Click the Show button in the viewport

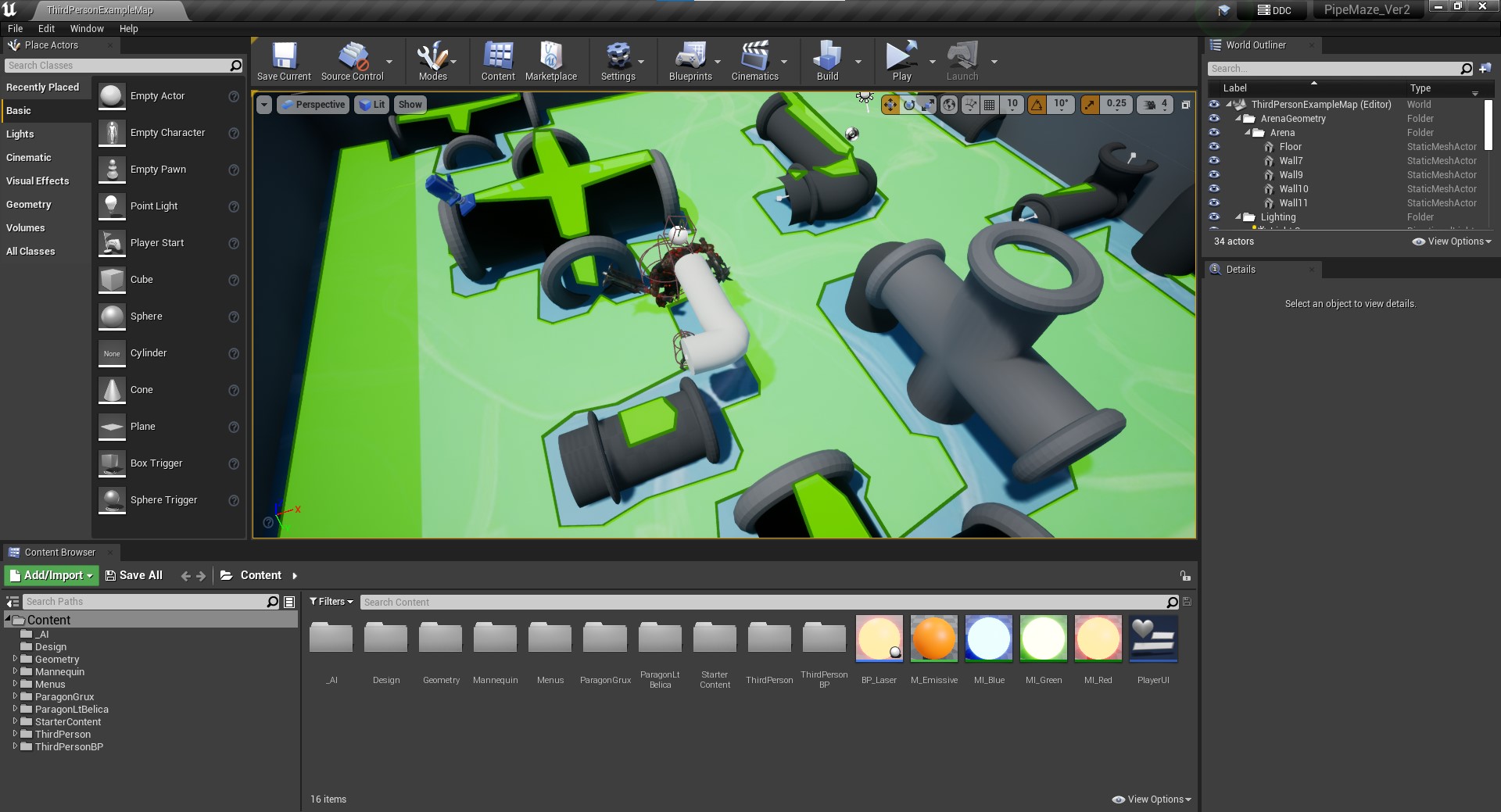(x=410, y=105)
